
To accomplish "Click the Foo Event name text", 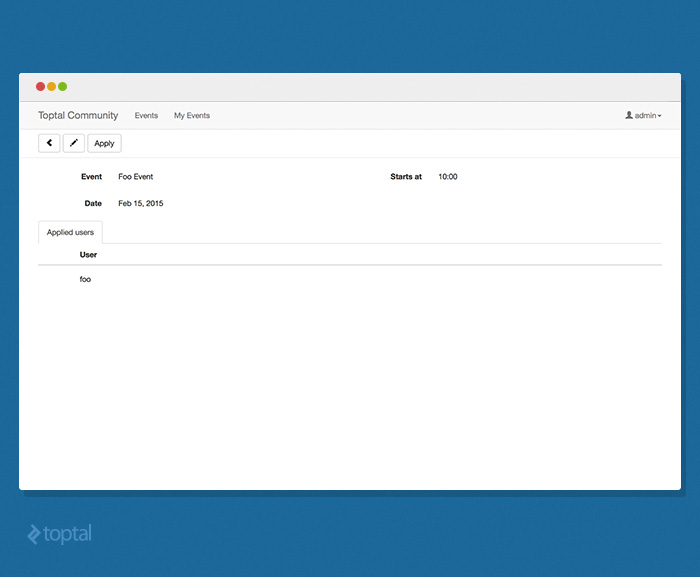I will click(x=135, y=177).
